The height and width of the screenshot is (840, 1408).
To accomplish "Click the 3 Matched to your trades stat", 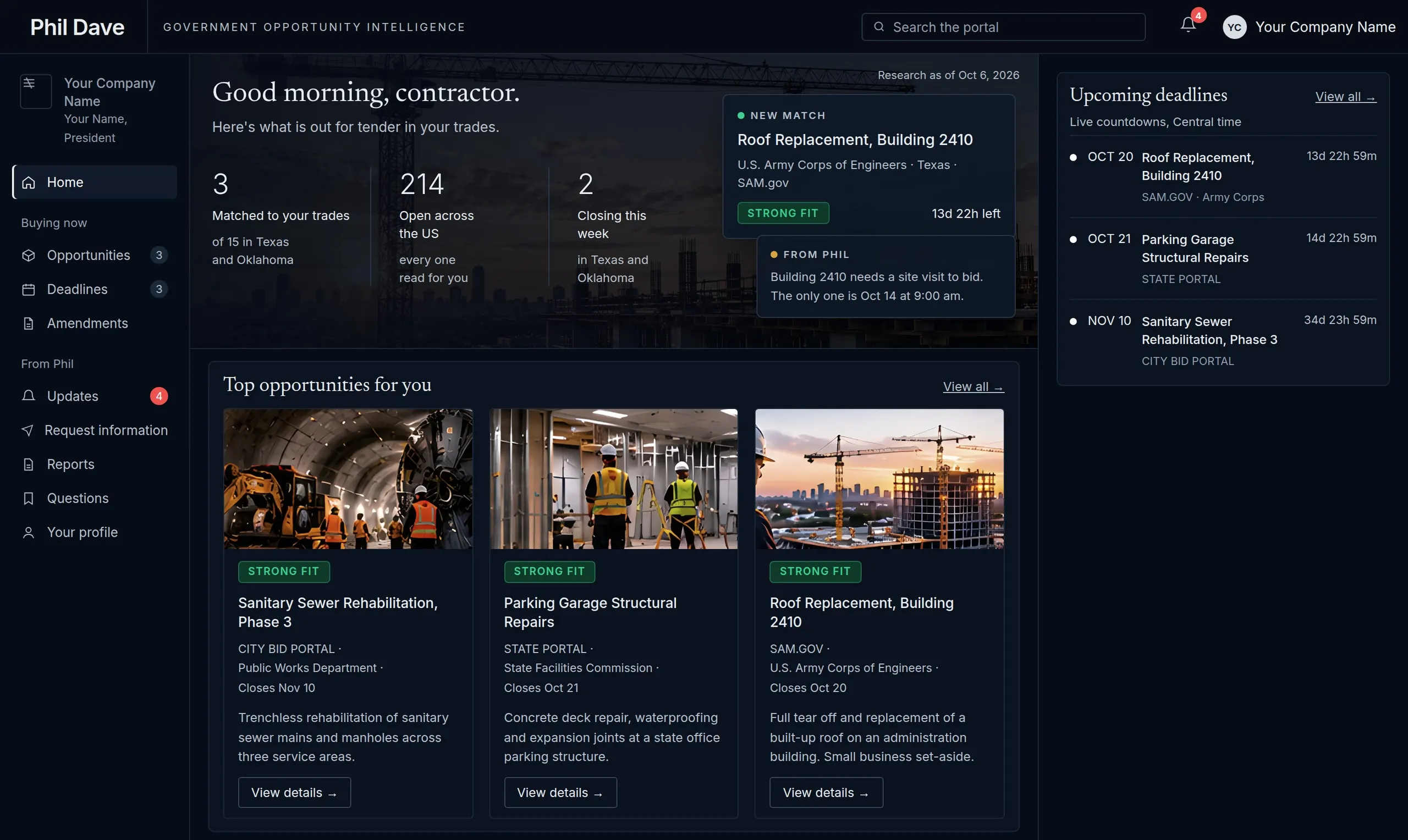I will [281, 218].
